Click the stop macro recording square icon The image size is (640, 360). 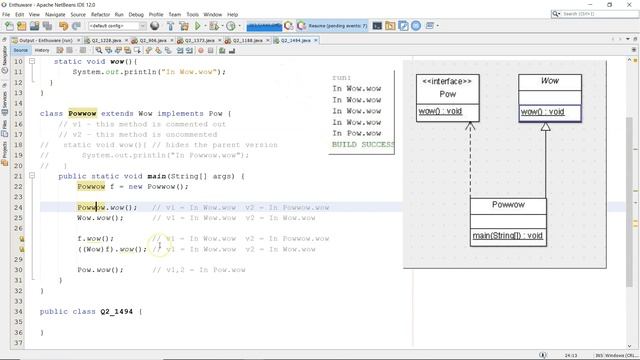(210, 50)
